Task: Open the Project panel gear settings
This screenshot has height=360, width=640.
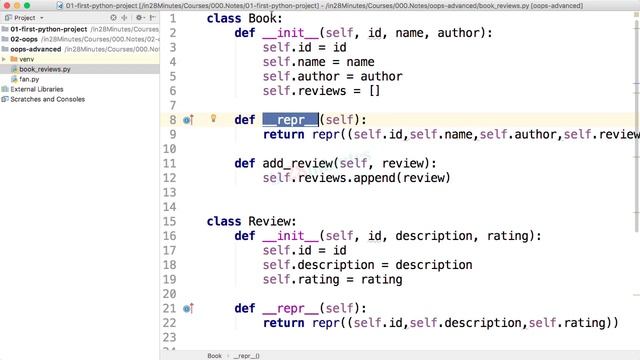Action: [x=139, y=18]
